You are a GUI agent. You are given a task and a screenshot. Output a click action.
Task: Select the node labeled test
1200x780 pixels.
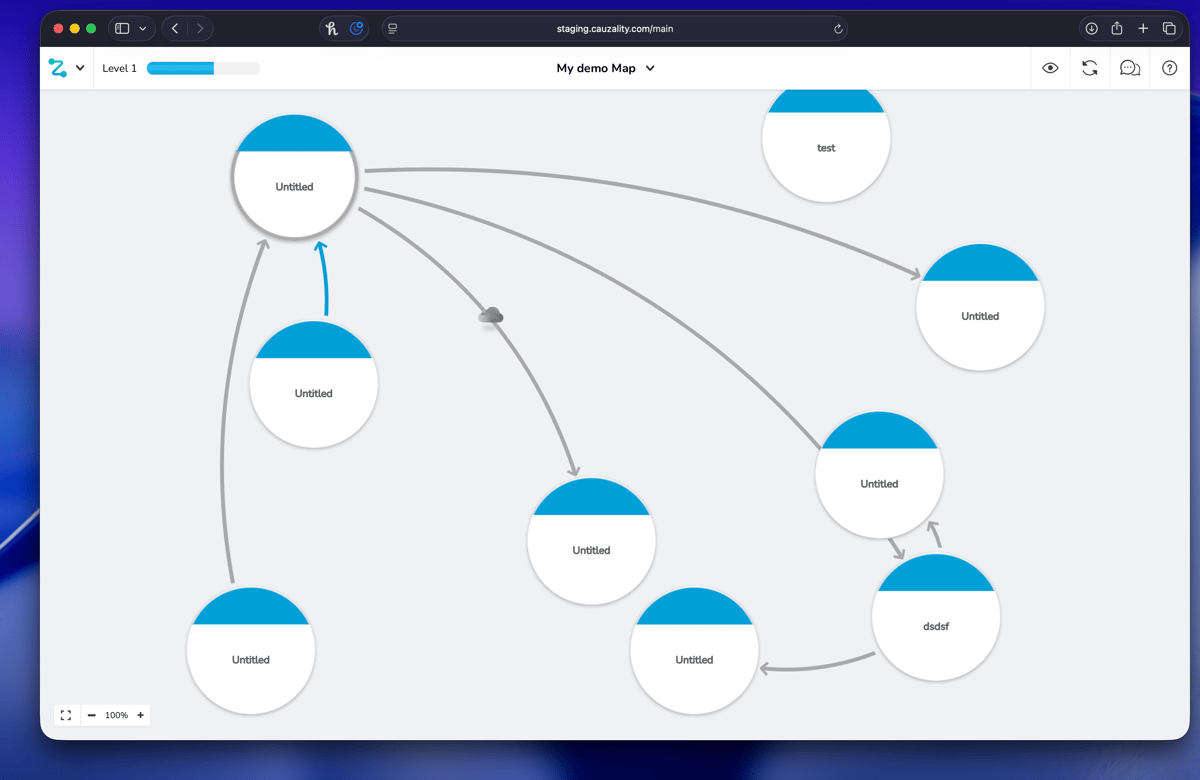[826, 139]
